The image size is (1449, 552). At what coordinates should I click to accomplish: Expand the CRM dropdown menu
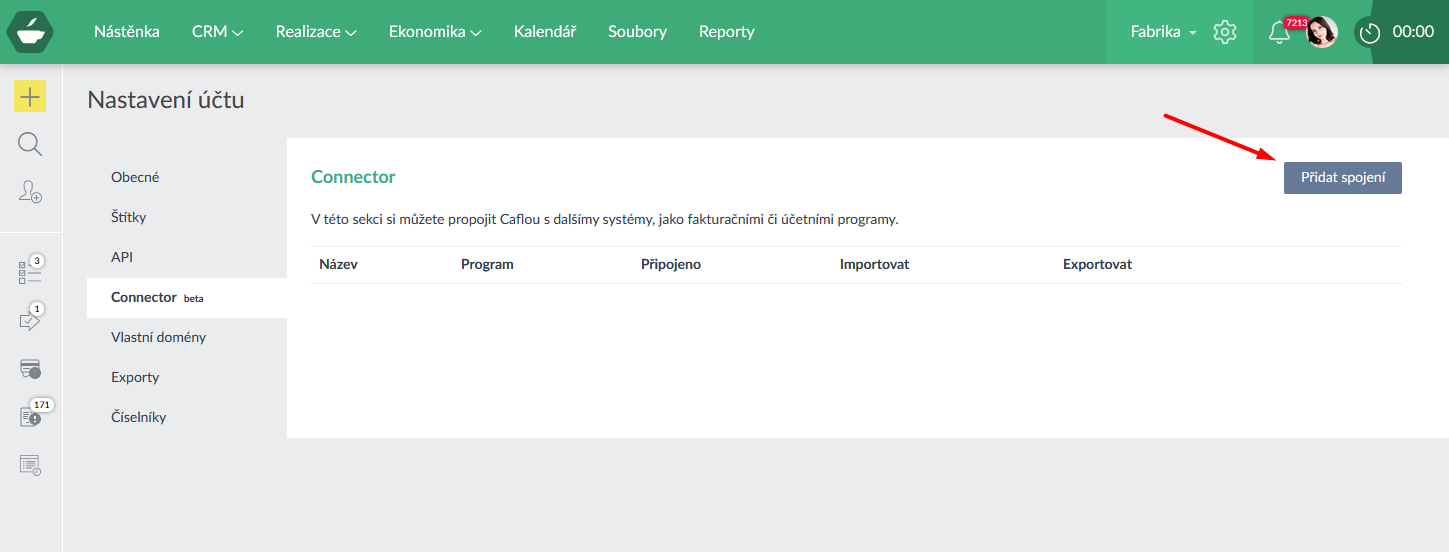pos(217,32)
